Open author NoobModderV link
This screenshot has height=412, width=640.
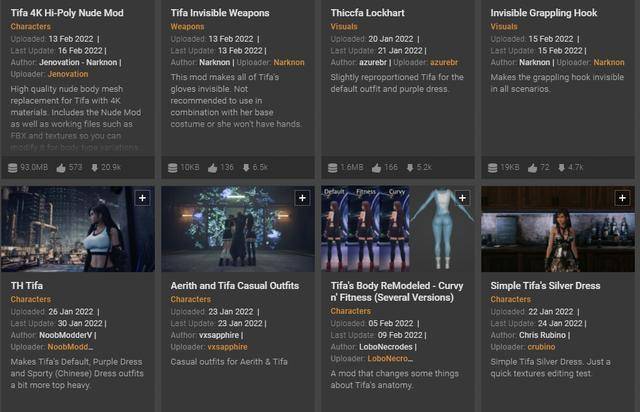coord(66,335)
